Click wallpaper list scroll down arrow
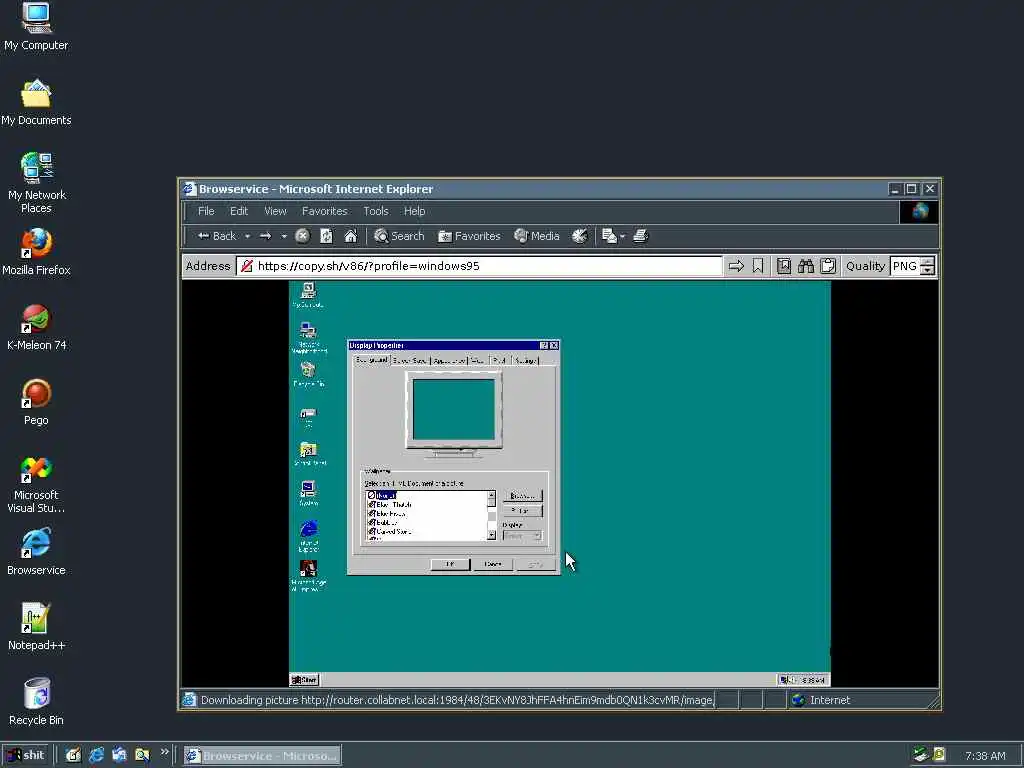The width and height of the screenshot is (1024, 768). 492,536
